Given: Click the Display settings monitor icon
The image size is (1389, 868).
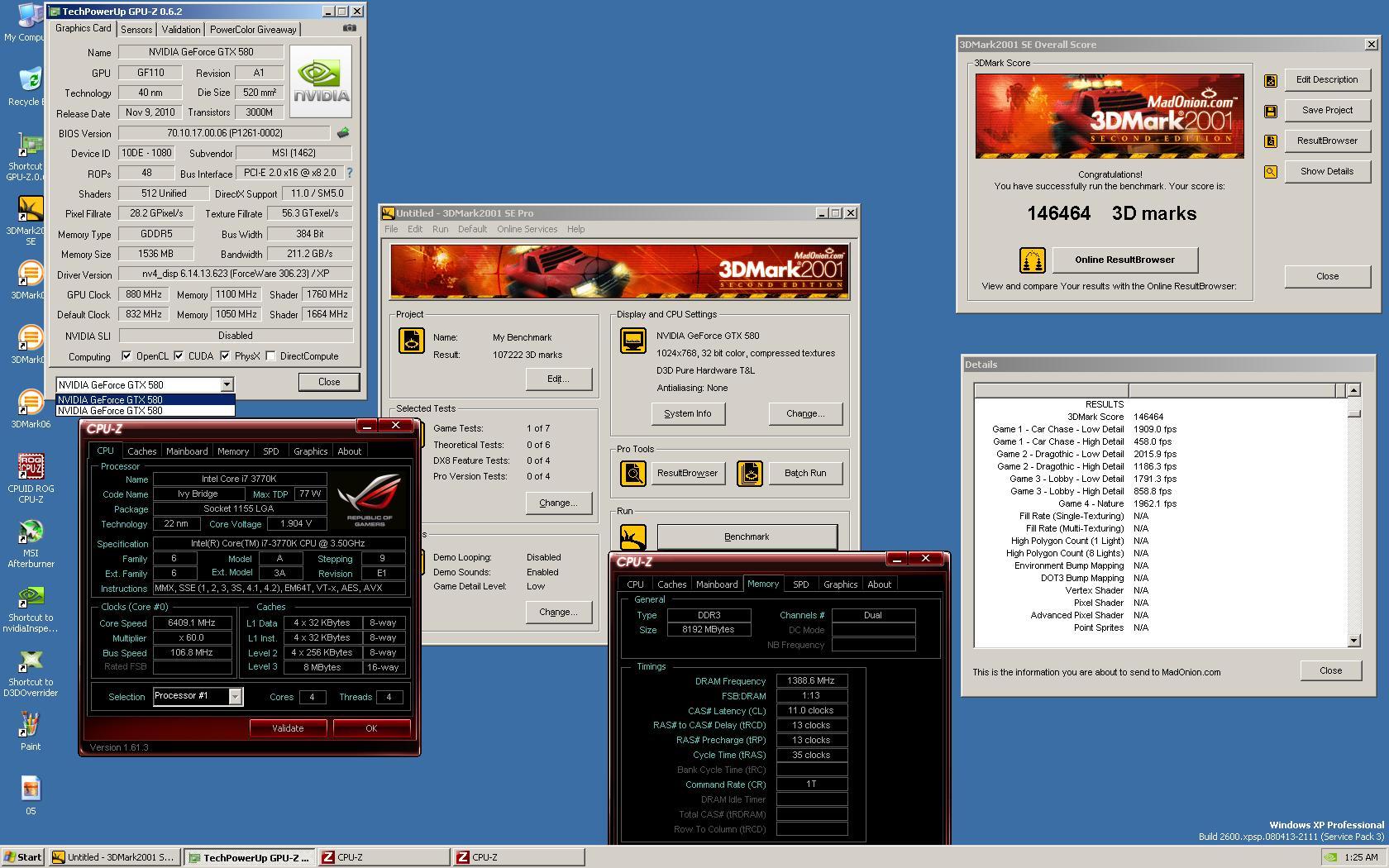Looking at the screenshot, I should click(x=633, y=341).
